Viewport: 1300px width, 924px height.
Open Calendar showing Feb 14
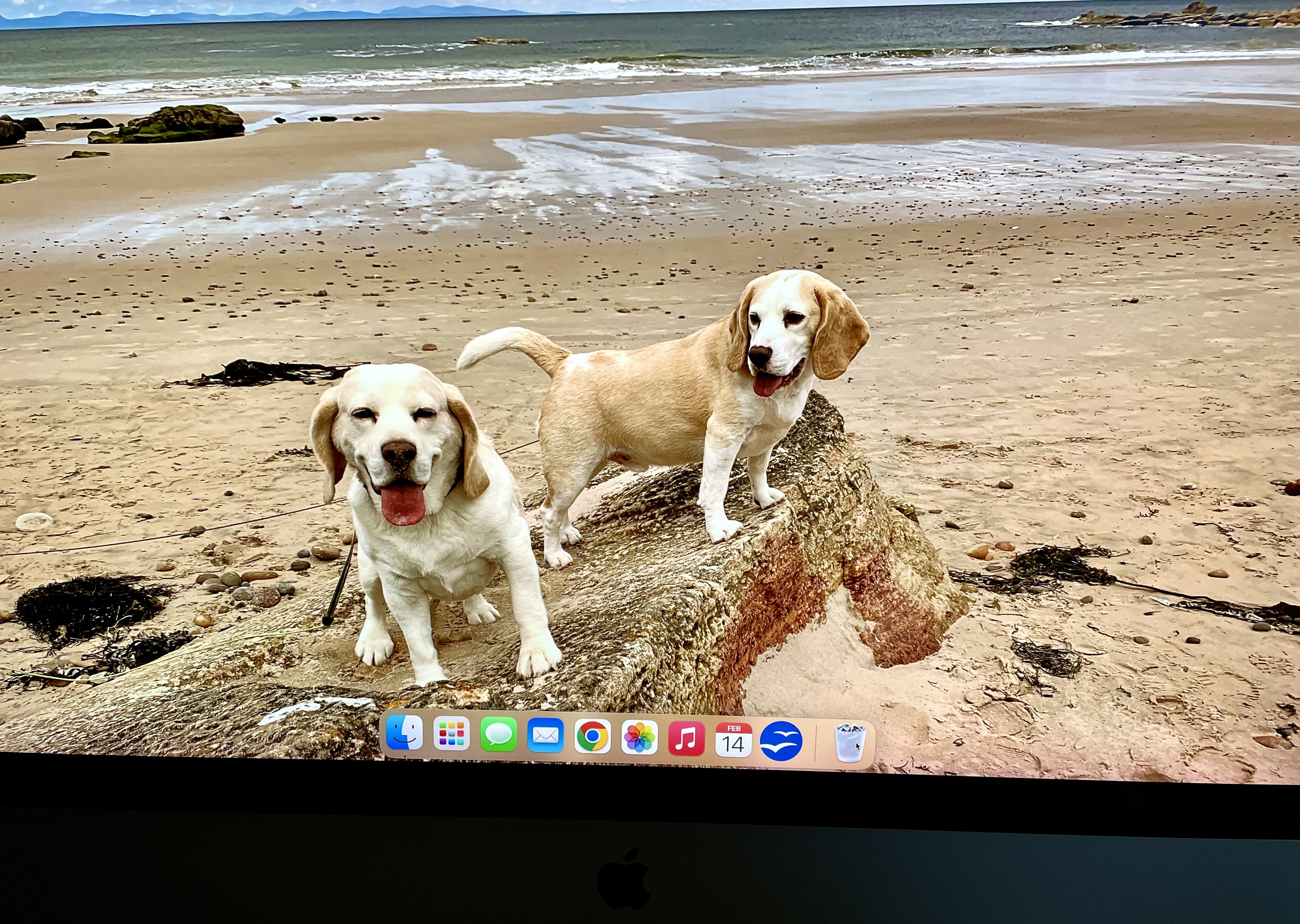pyautogui.click(x=733, y=740)
